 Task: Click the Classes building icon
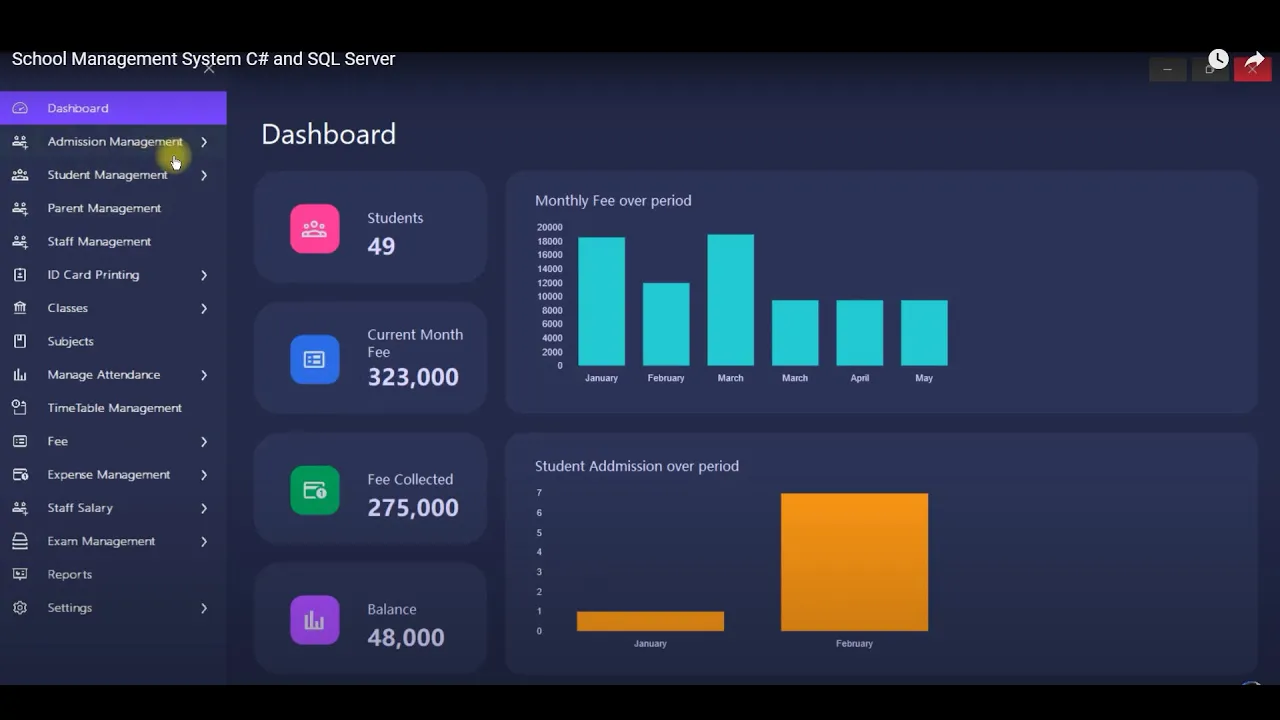click(x=20, y=308)
